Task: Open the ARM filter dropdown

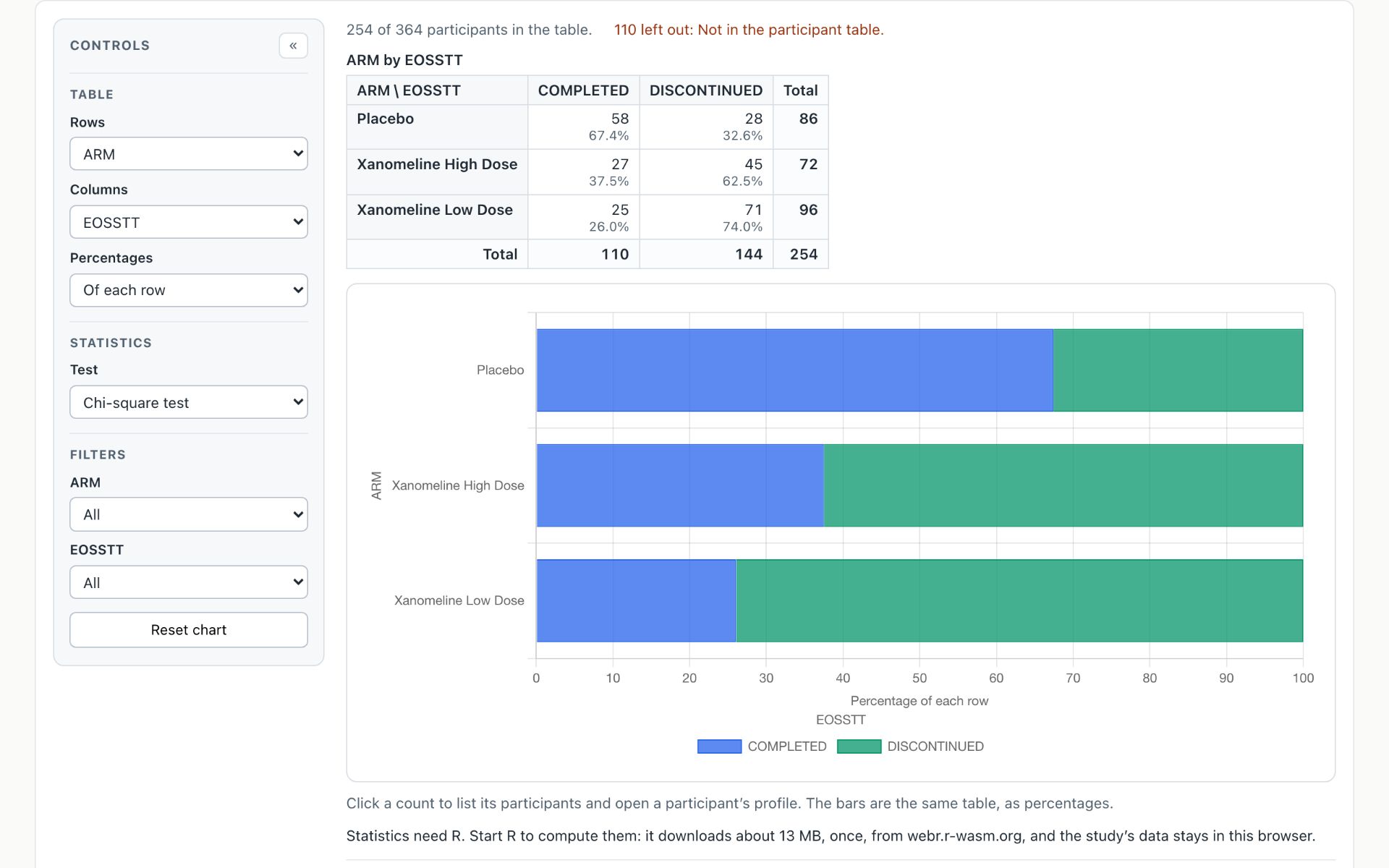Action: 189,514
